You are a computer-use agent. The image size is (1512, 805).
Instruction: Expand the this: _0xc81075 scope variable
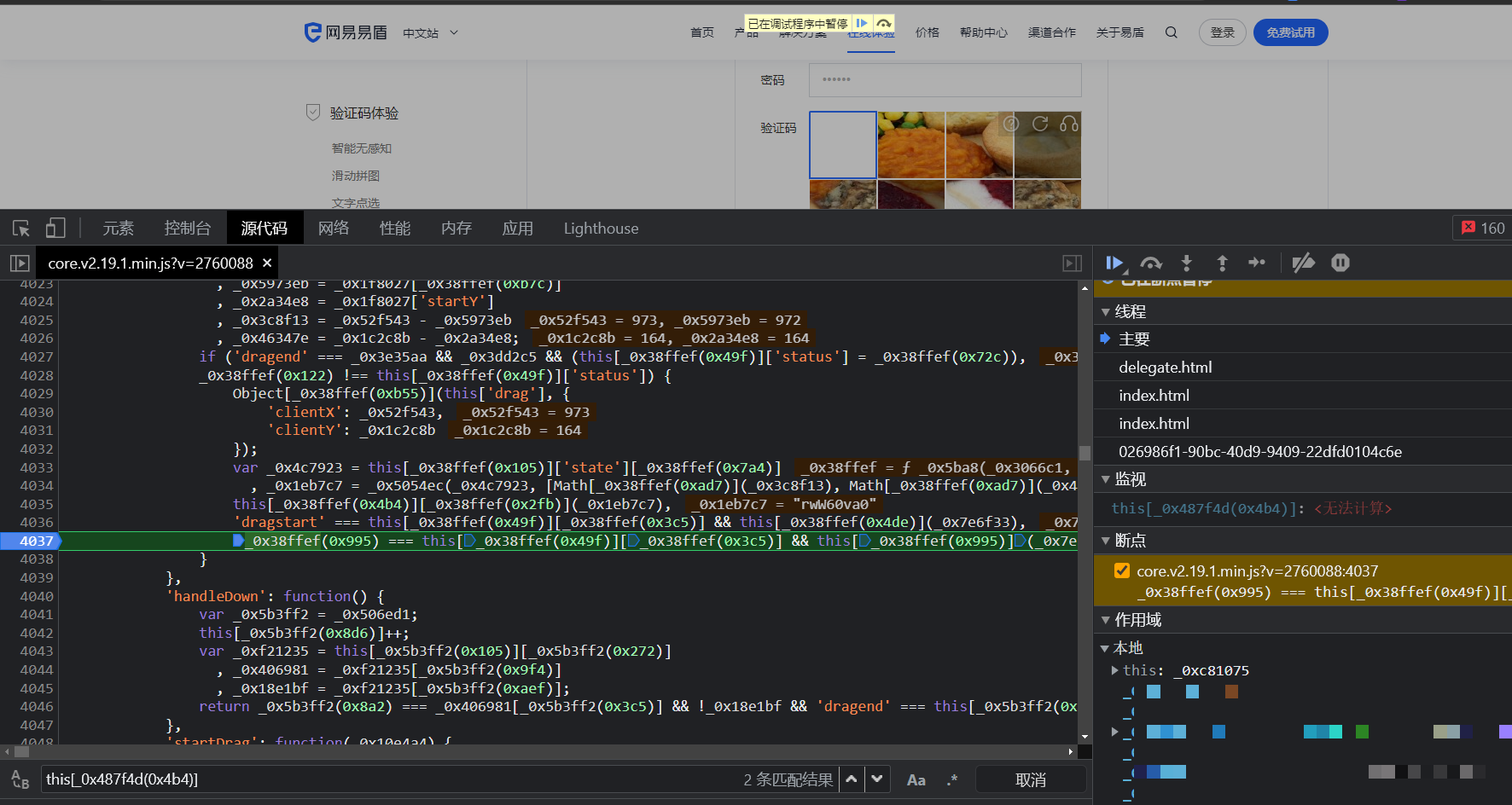click(1114, 670)
